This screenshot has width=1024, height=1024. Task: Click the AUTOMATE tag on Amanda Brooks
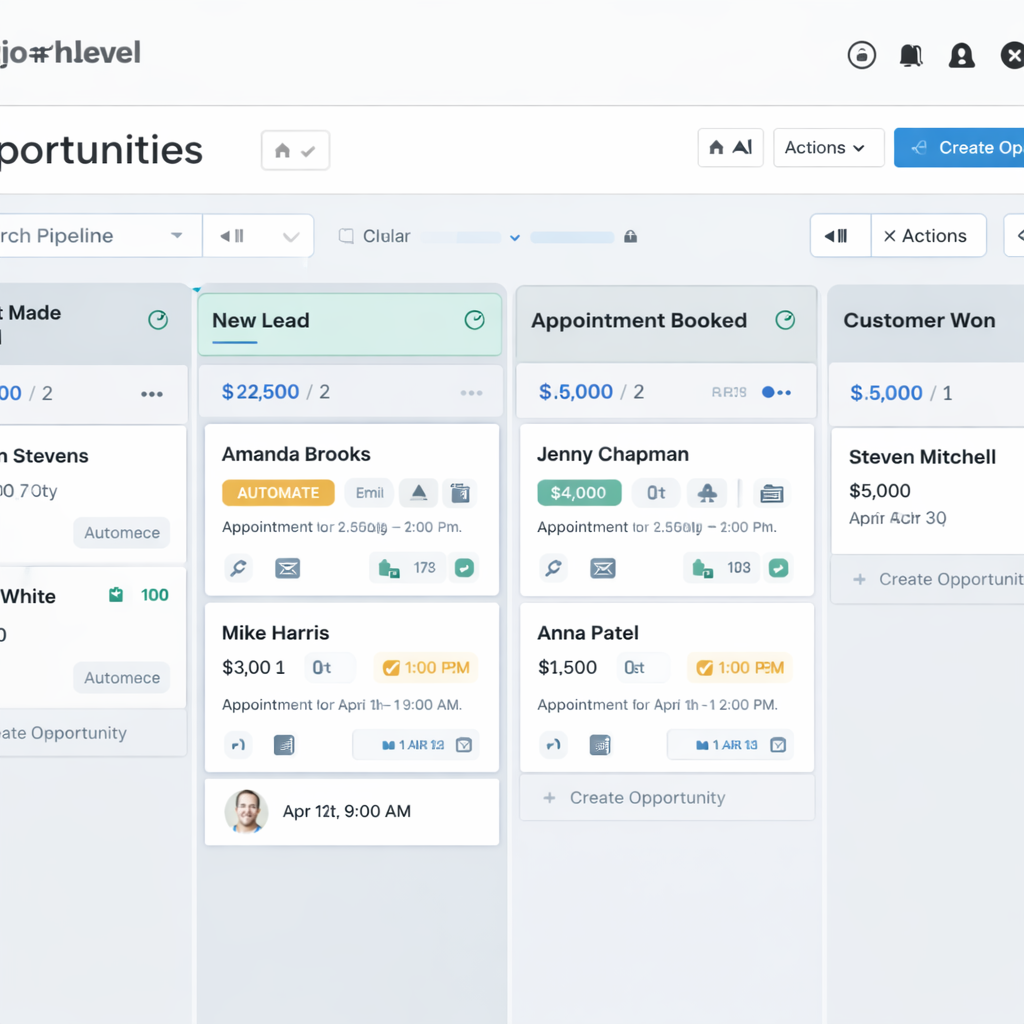[278, 492]
